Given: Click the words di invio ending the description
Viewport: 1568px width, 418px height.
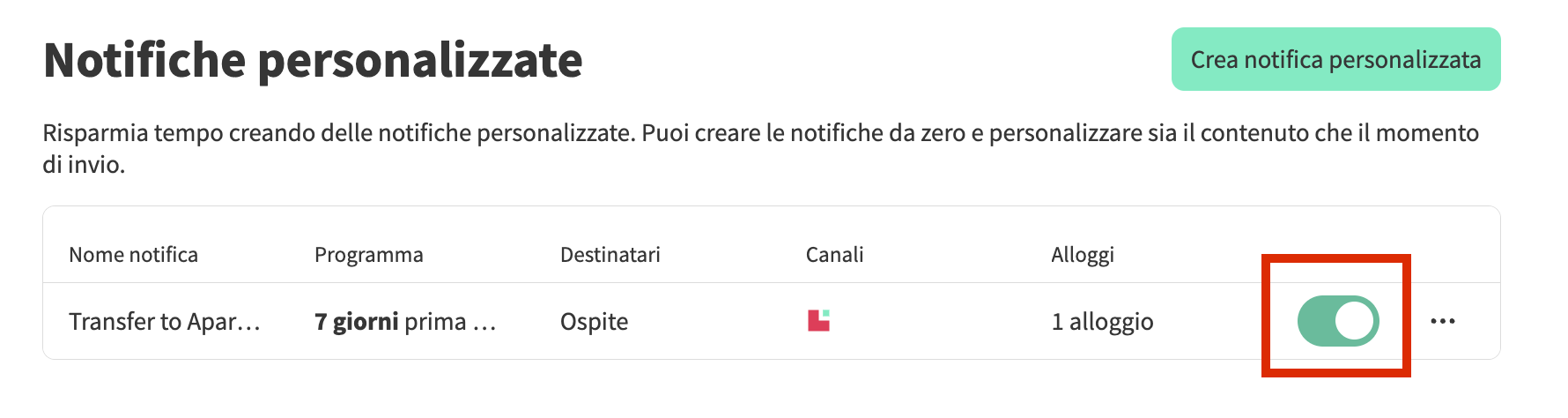Looking at the screenshot, I should pos(83,165).
